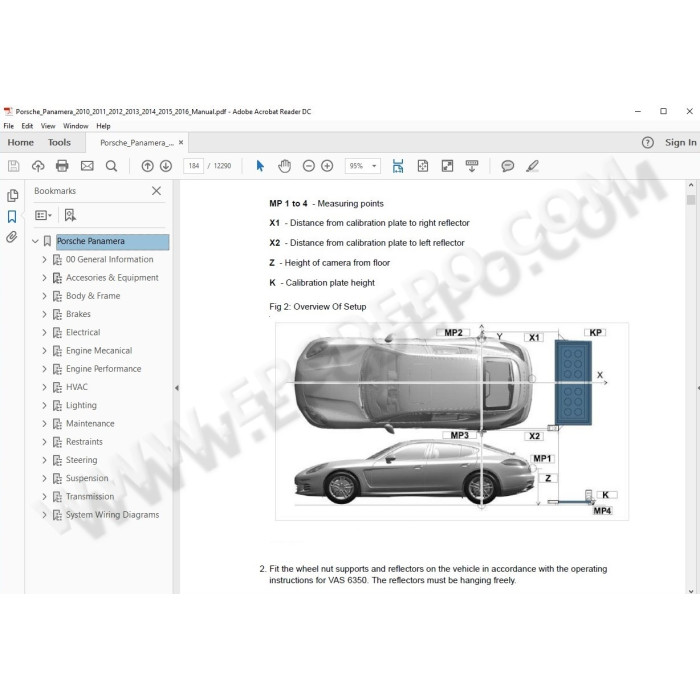Open the Window menu

75,126
